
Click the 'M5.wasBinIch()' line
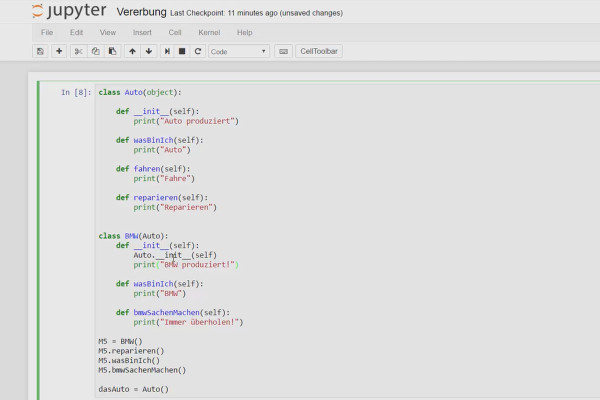(129, 360)
